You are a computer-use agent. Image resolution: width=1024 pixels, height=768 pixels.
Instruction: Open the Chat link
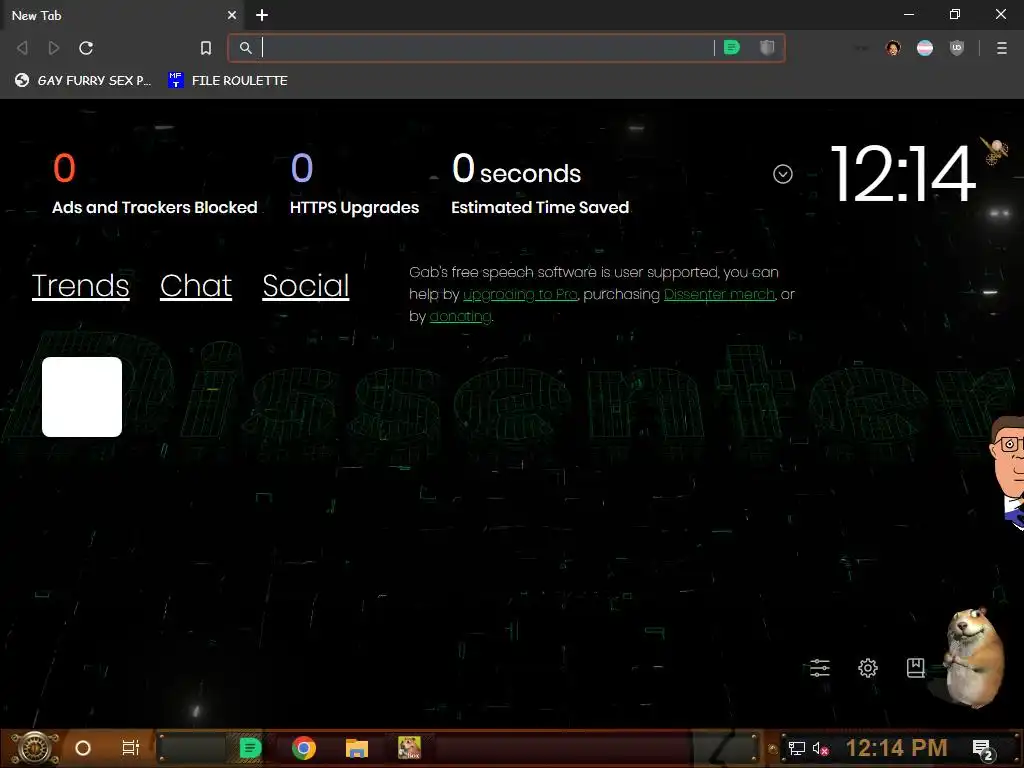coord(196,285)
